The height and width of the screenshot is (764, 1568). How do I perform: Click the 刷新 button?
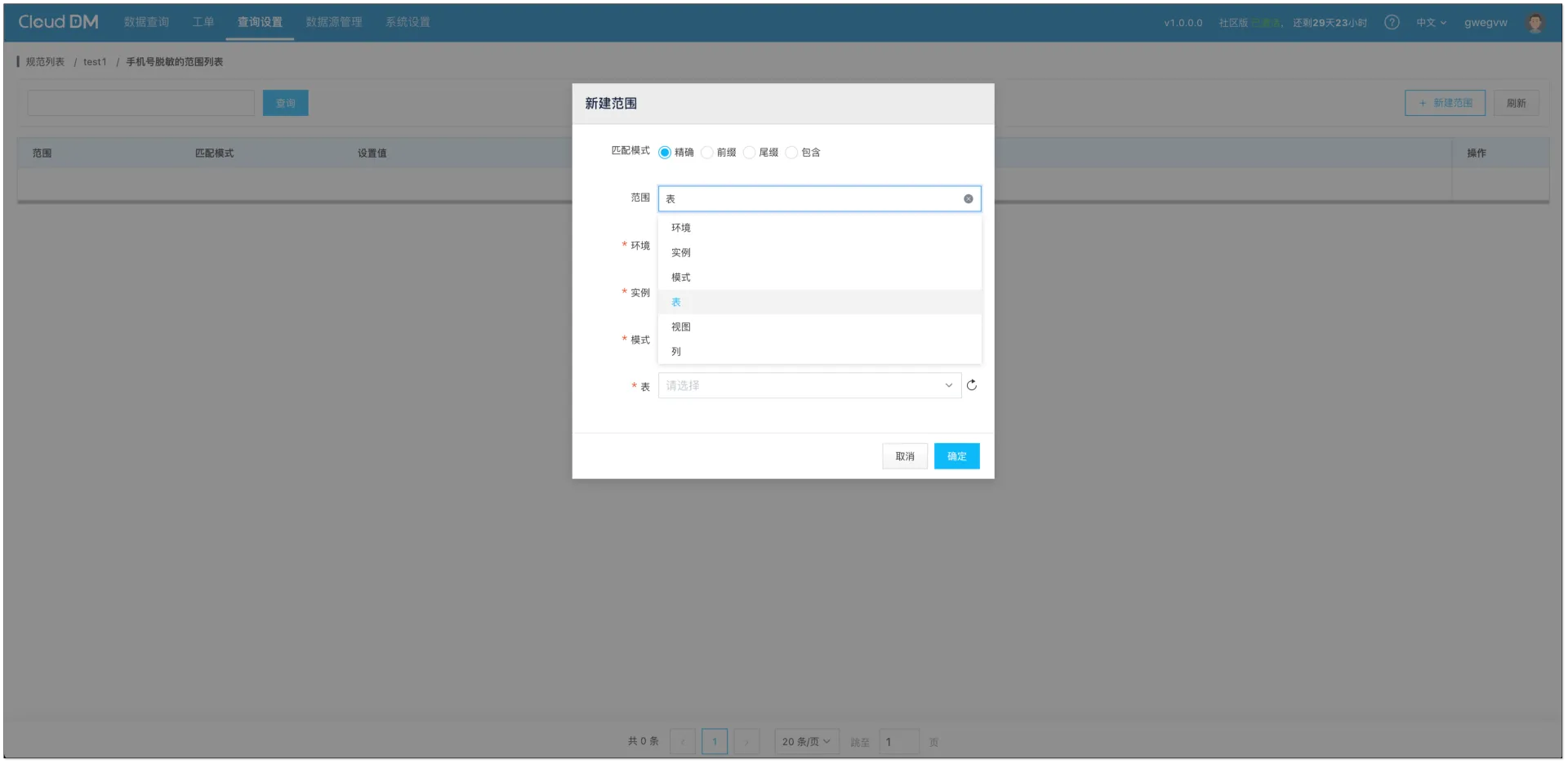click(x=1516, y=103)
